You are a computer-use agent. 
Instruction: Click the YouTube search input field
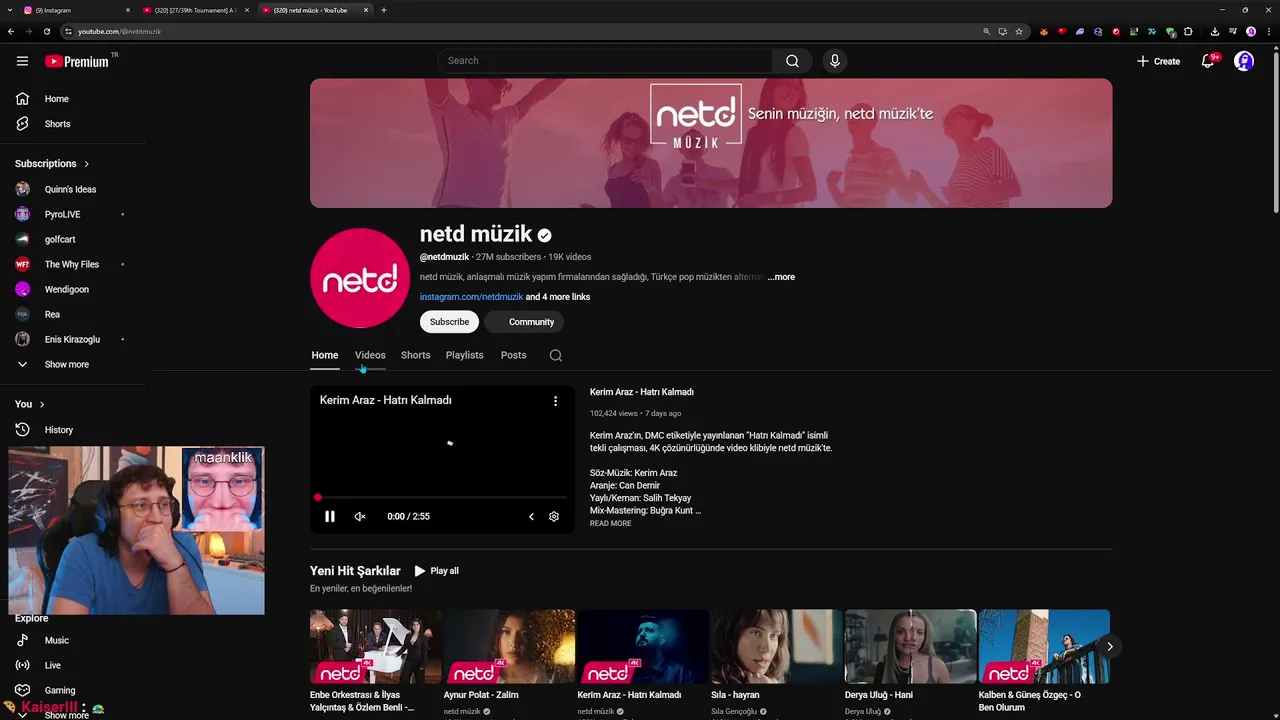(605, 61)
